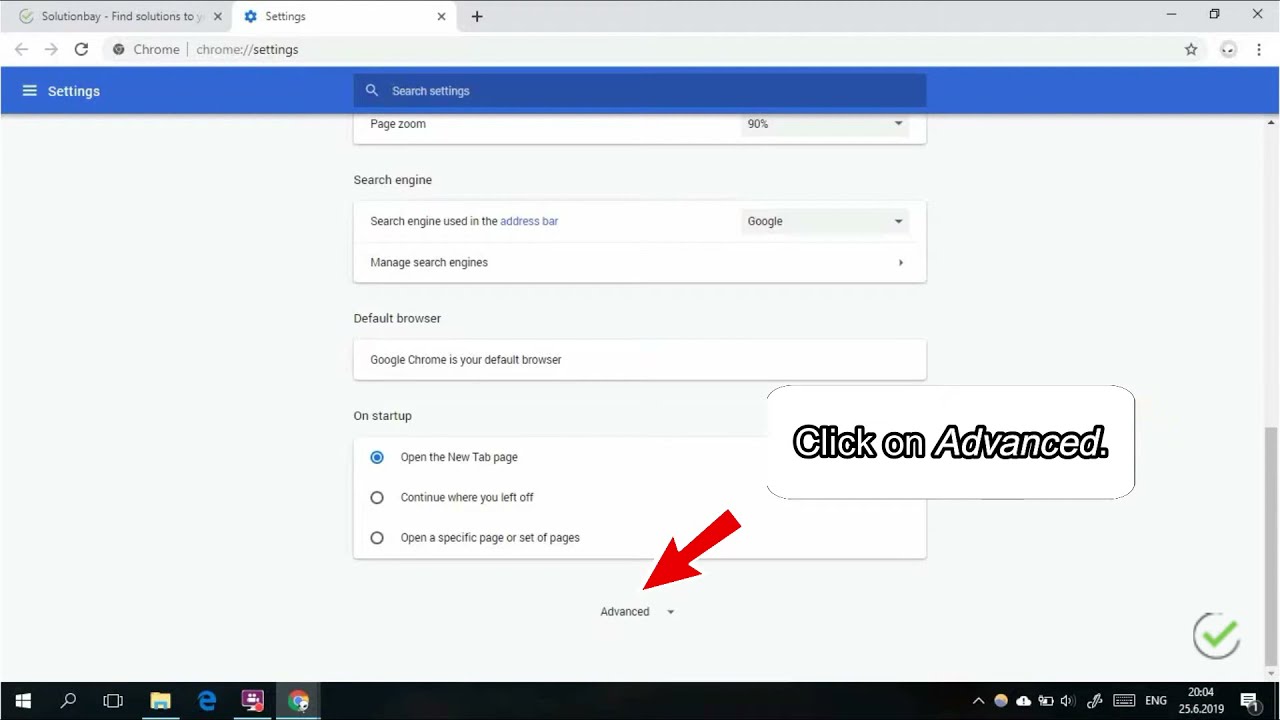Reload the settings page
The height and width of the screenshot is (720, 1280).
click(82, 49)
